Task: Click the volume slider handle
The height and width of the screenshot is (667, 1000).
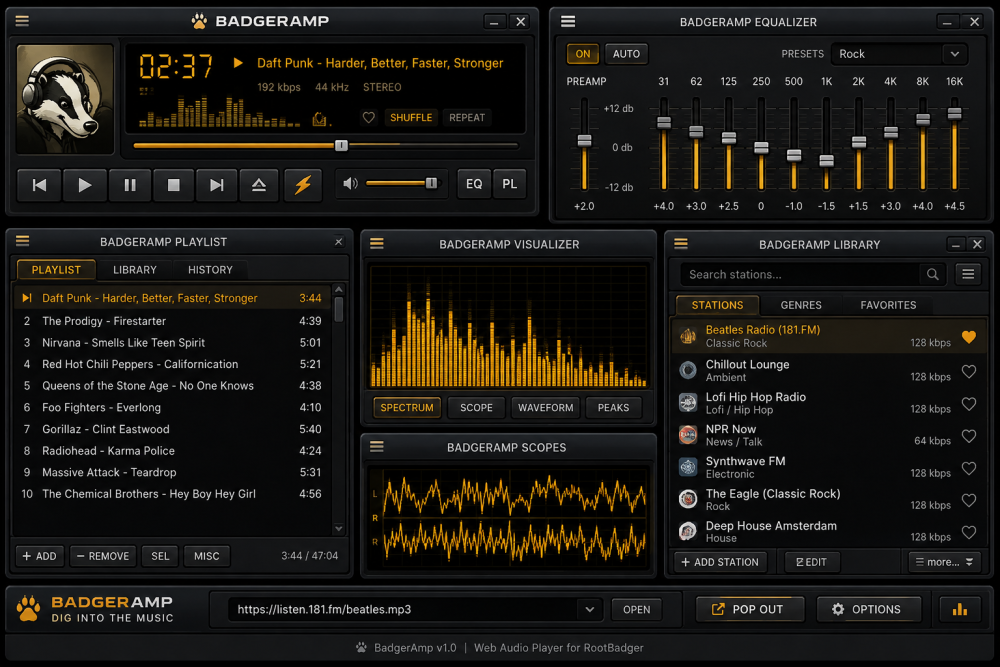Action: pos(432,184)
